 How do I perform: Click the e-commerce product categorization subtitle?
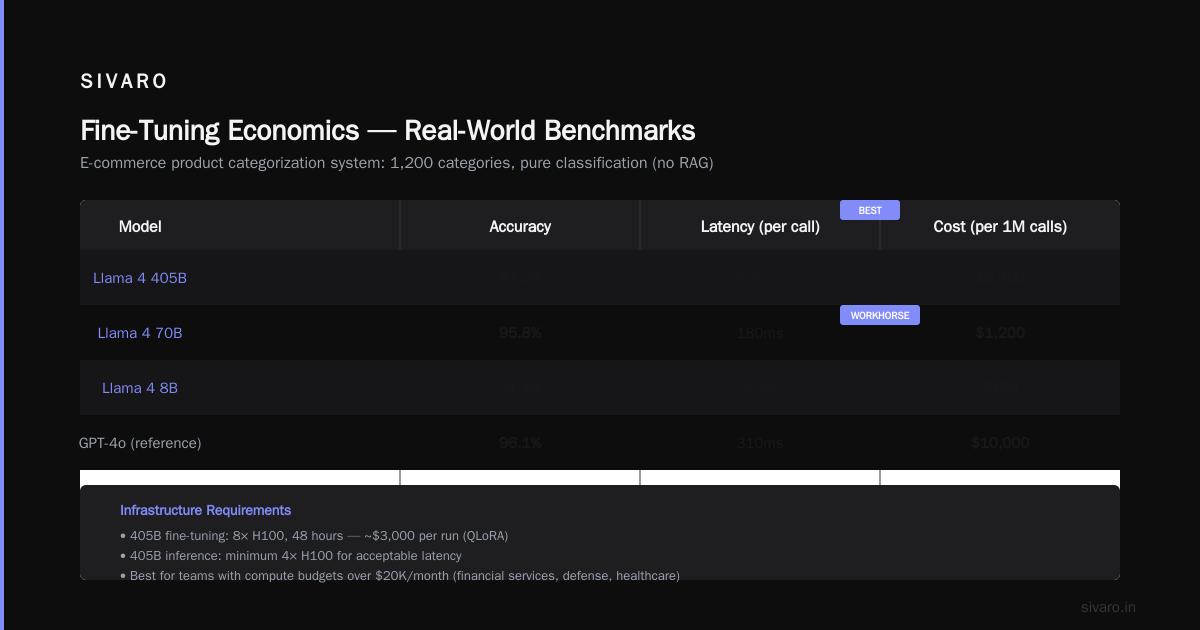pyautogui.click(x=397, y=163)
